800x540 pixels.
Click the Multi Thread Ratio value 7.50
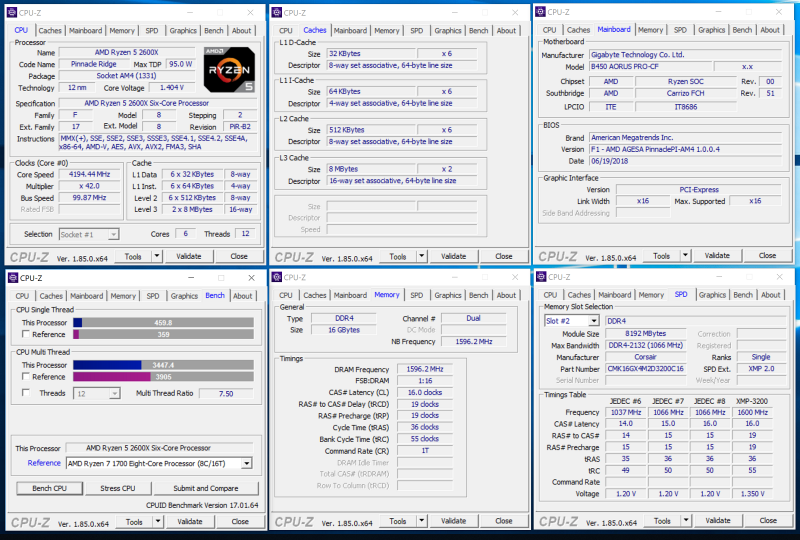(x=226, y=394)
